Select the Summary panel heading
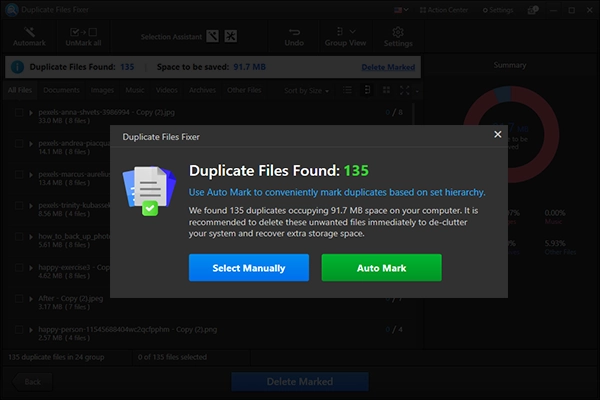This screenshot has width=600, height=400. pyautogui.click(x=510, y=65)
